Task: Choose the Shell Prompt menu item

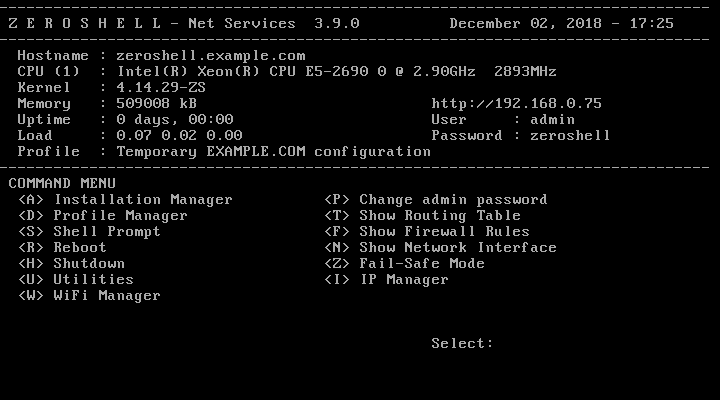Action: pyautogui.click(x=89, y=232)
